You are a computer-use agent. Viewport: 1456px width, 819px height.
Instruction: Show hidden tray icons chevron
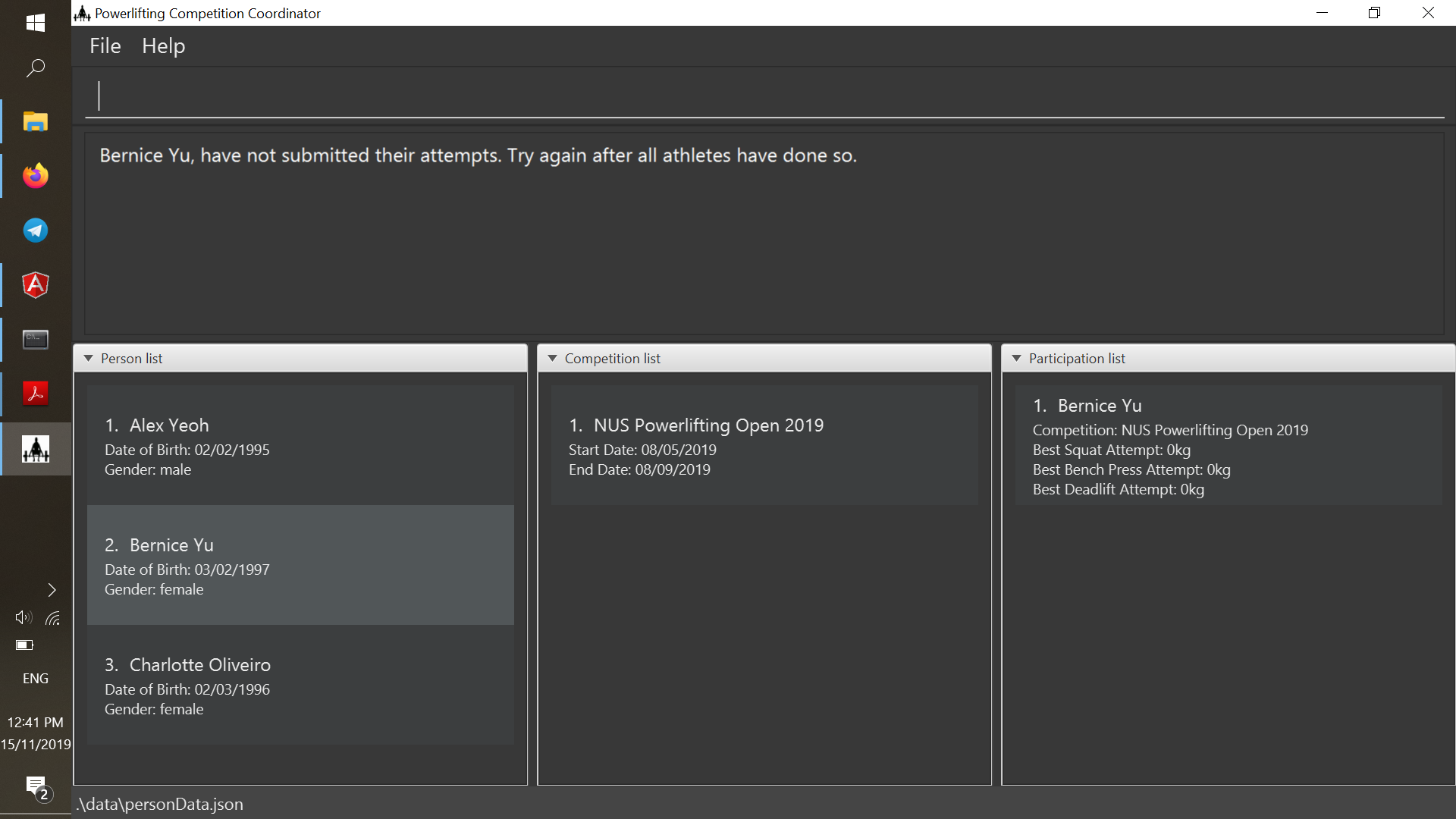[52, 589]
